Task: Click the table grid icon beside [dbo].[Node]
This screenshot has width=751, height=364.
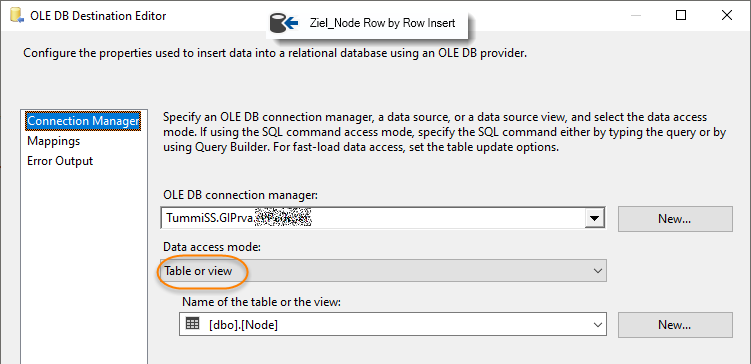Action: (x=193, y=324)
